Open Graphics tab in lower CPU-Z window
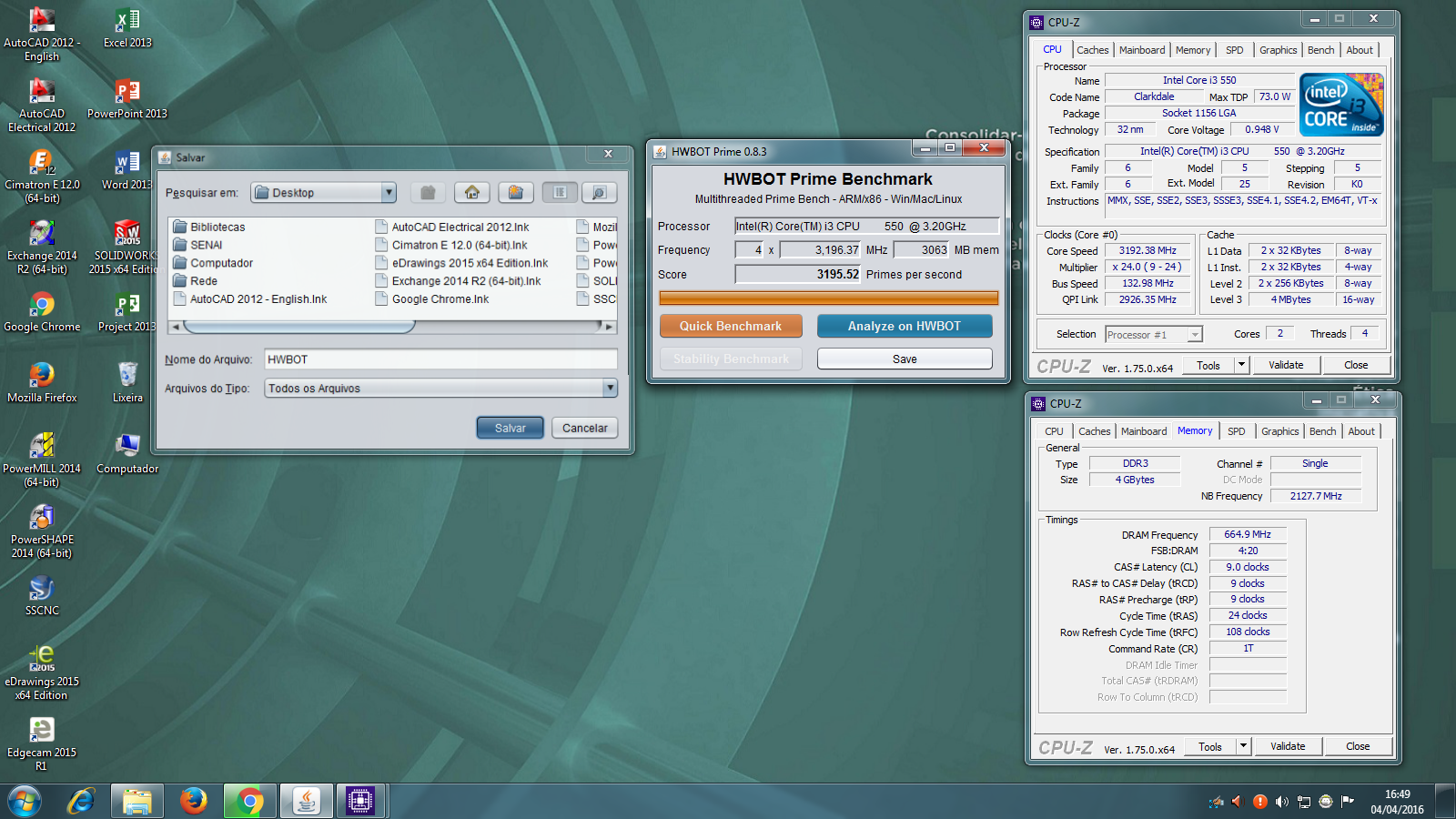This screenshot has height=819, width=1456. point(1279,431)
